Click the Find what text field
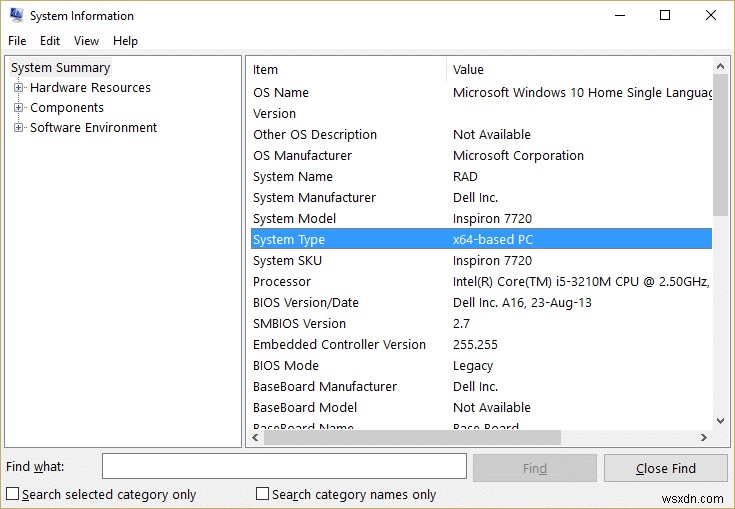This screenshot has width=735, height=509. [x=284, y=467]
